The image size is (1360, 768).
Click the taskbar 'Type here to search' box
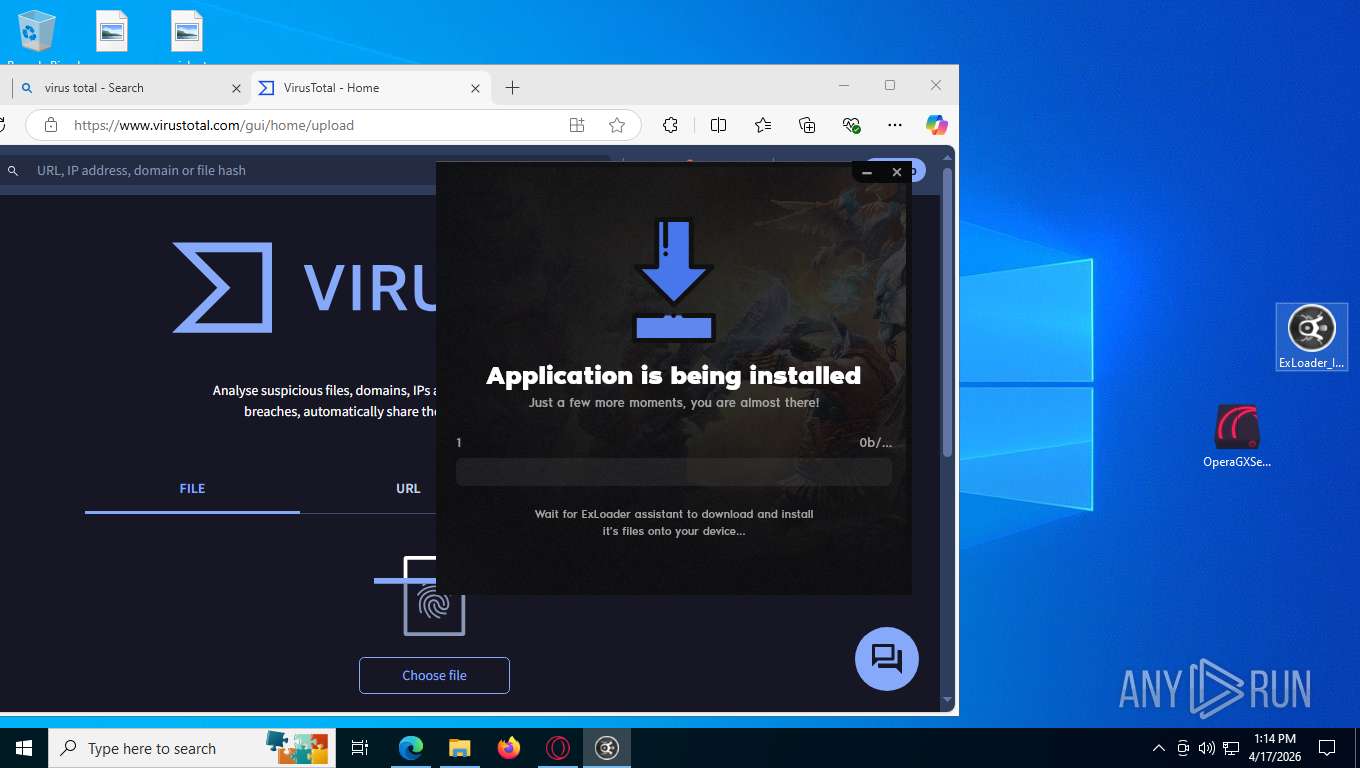190,748
